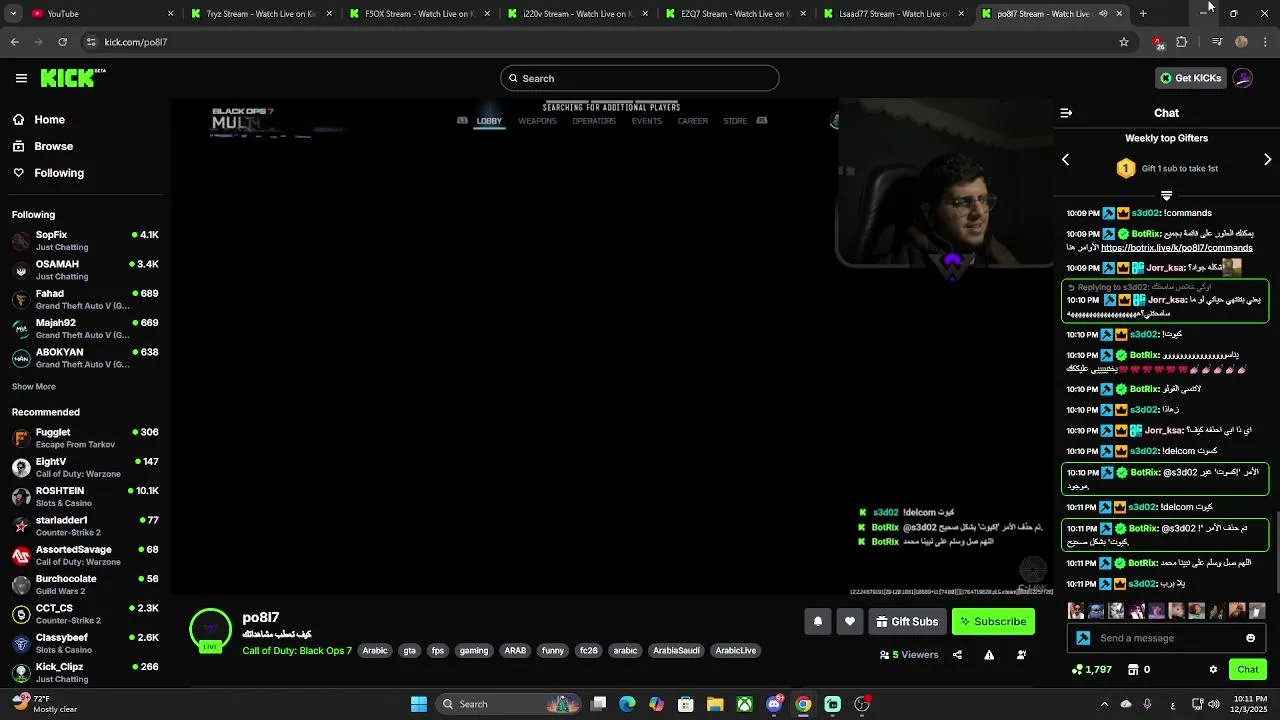Open ROSHTEIN recommended channel
Image resolution: width=1280 pixels, height=720 pixels.
click(x=85, y=497)
